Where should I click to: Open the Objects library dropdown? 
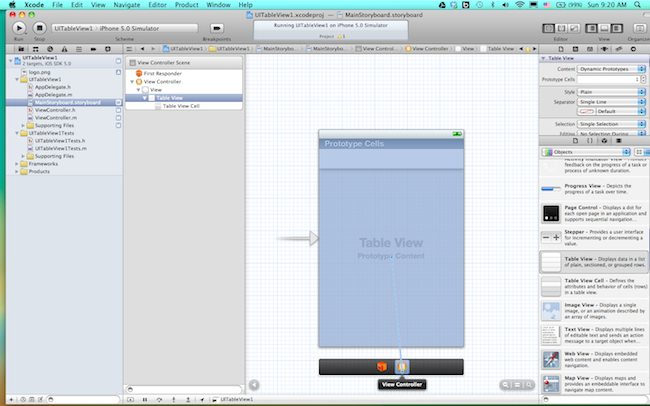[x=586, y=152]
